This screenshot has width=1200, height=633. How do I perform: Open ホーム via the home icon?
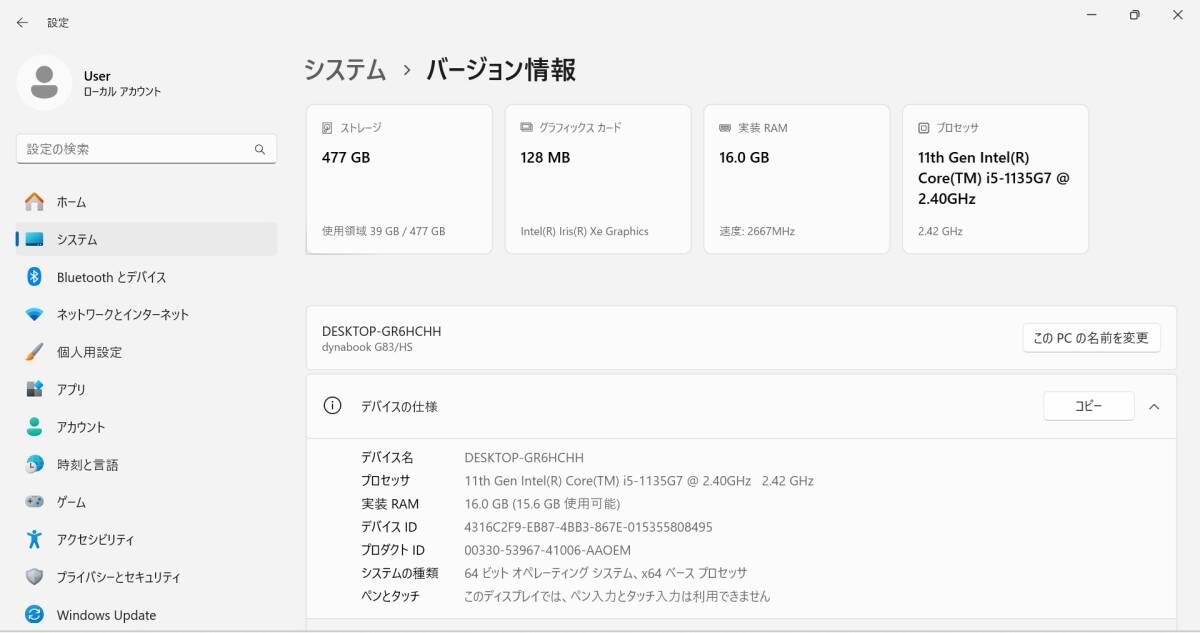point(35,202)
